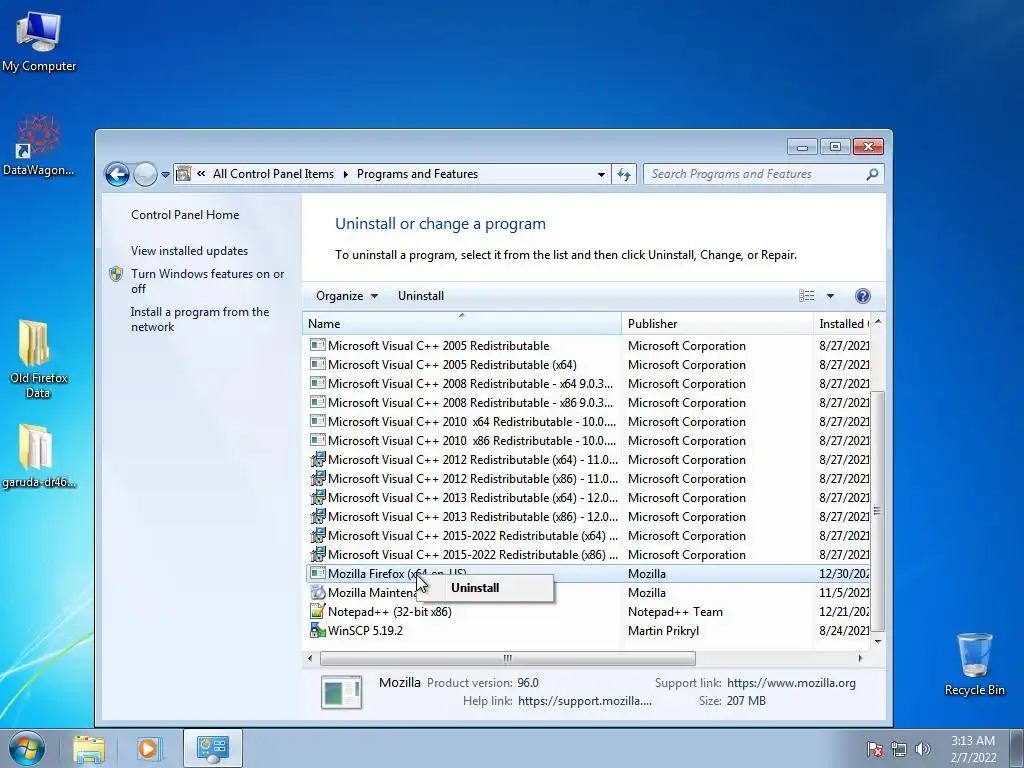Open Windows Explorer from the taskbar
The height and width of the screenshot is (768, 1024).
tap(89, 748)
